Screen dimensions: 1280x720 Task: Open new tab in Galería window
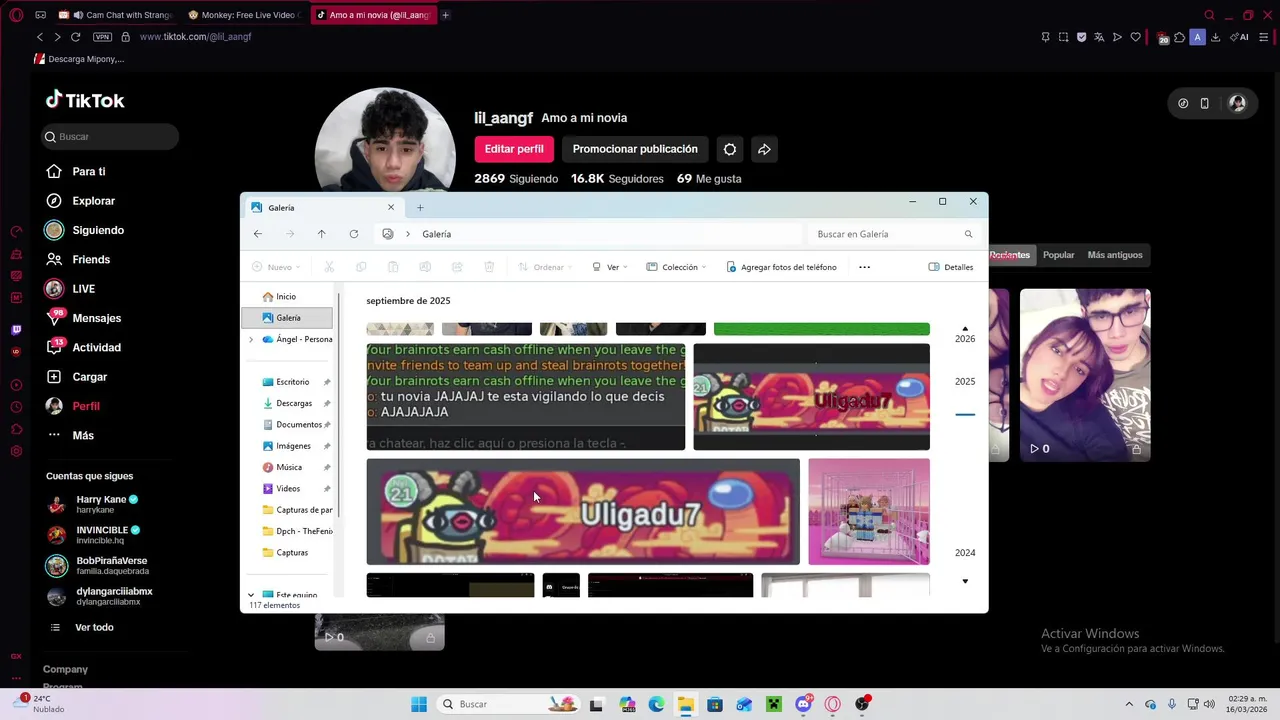point(420,208)
